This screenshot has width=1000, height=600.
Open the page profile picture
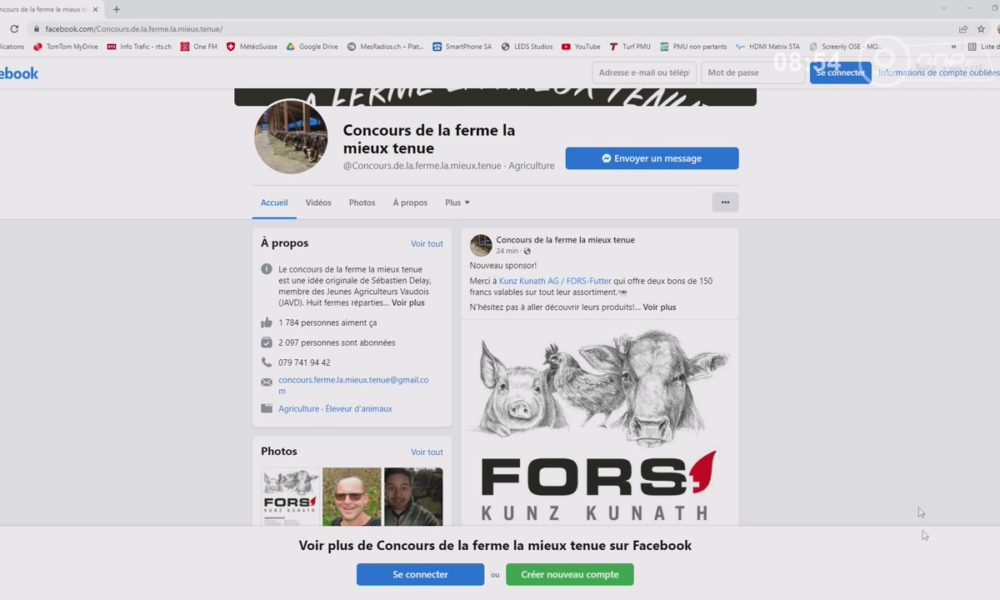click(x=291, y=136)
